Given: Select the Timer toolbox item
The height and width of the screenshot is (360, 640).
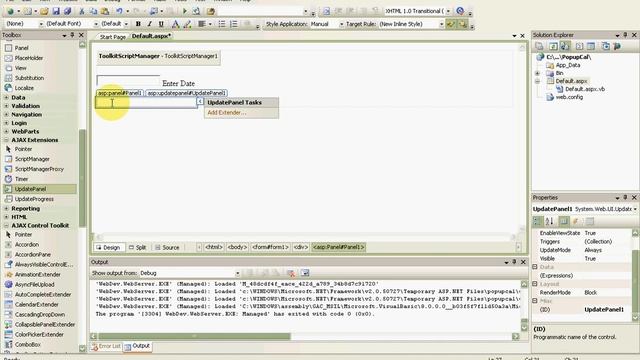Looking at the screenshot, I should (x=21, y=179).
